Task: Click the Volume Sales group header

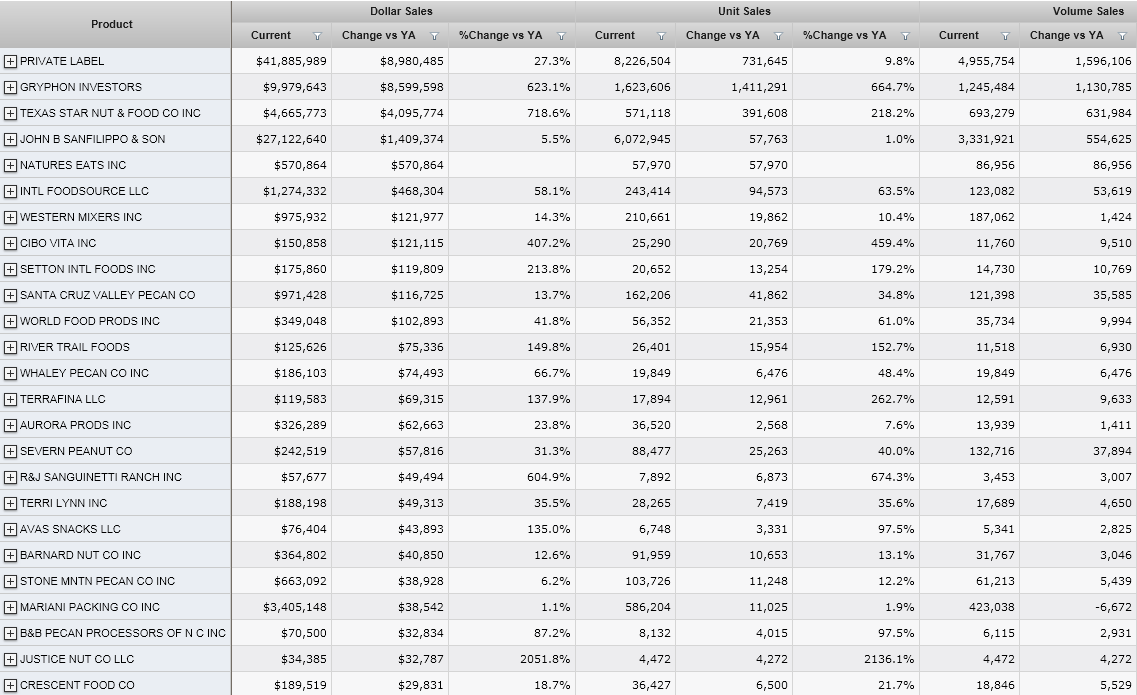Action: point(1087,11)
